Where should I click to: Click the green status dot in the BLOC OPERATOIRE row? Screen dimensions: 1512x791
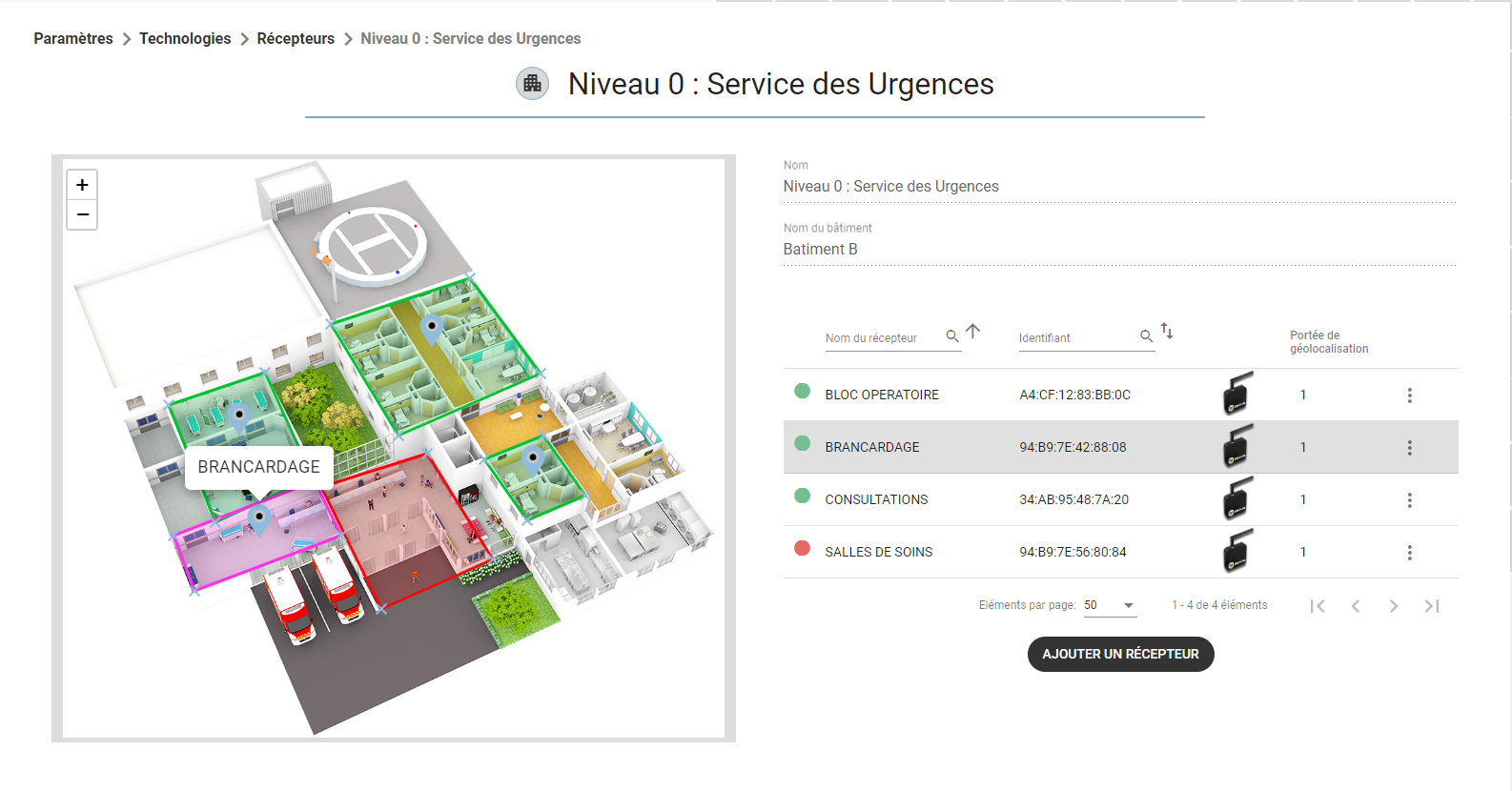[x=803, y=391]
